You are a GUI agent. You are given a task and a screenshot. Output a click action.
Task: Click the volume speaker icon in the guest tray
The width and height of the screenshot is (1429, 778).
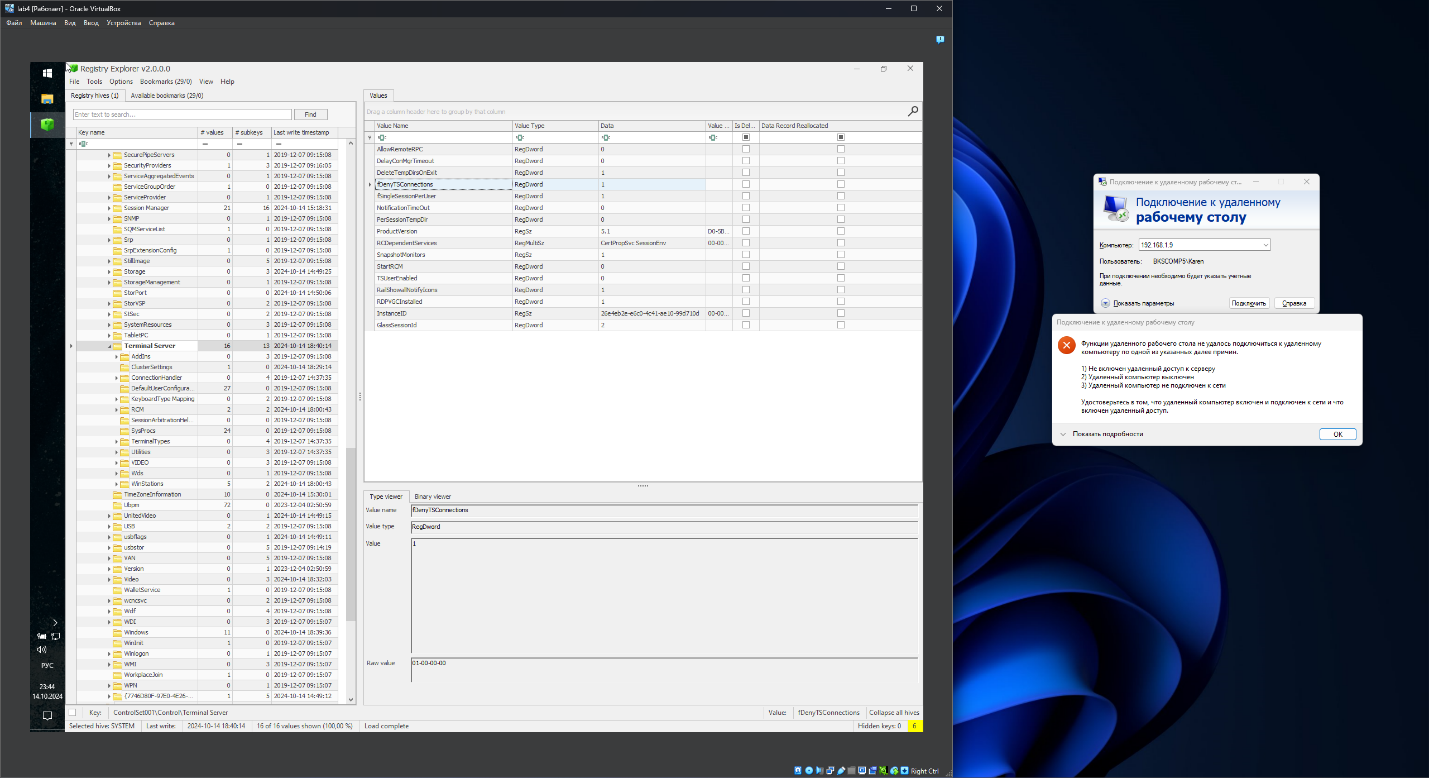point(42,650)
